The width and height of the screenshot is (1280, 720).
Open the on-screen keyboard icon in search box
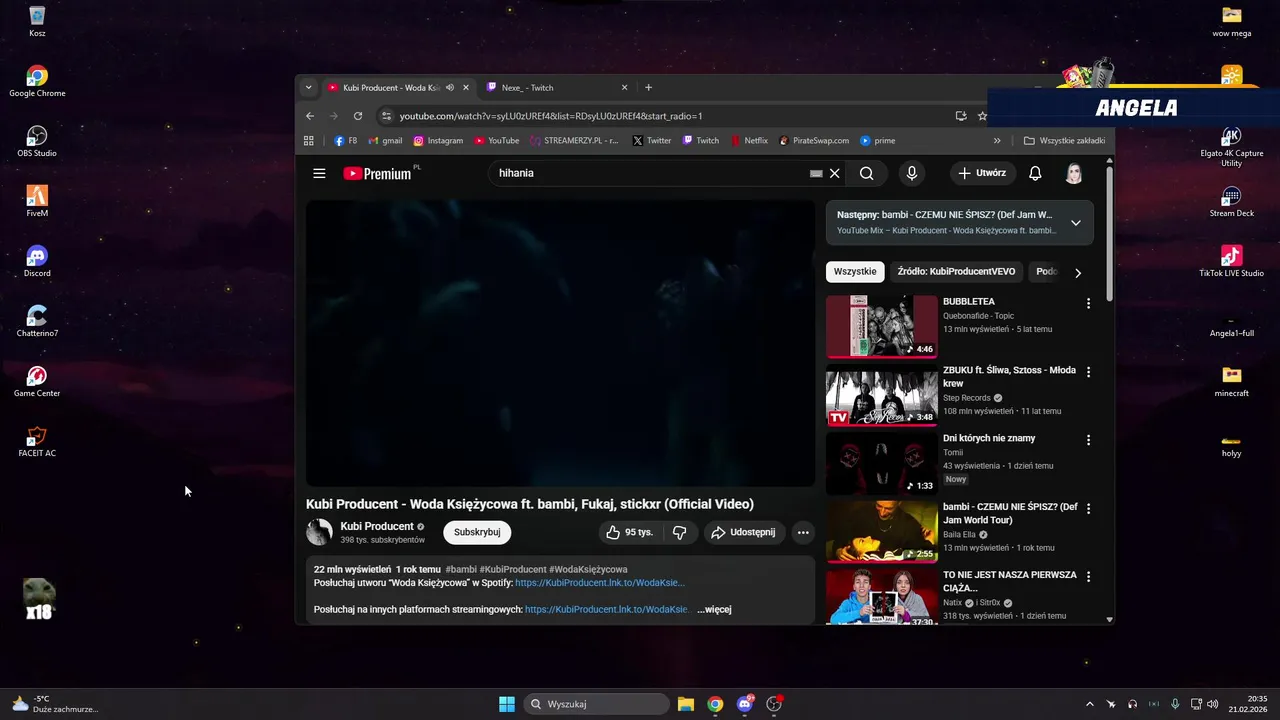point(816,173)
